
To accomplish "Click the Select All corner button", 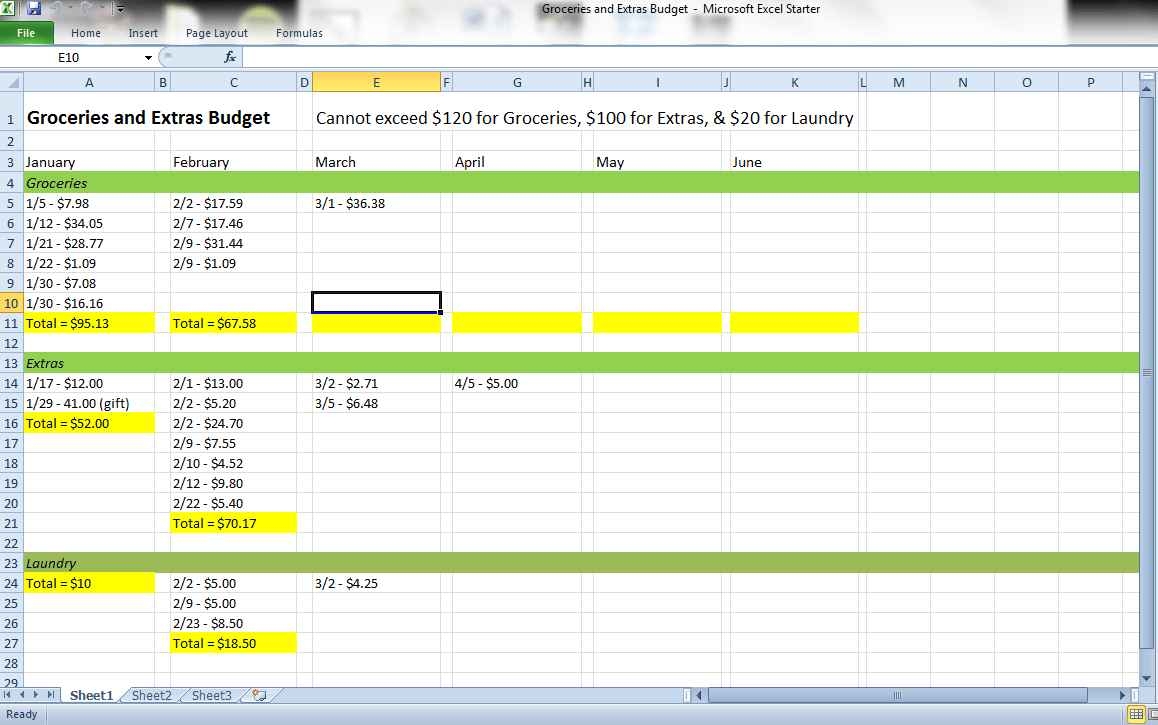I will click(10, 81).
